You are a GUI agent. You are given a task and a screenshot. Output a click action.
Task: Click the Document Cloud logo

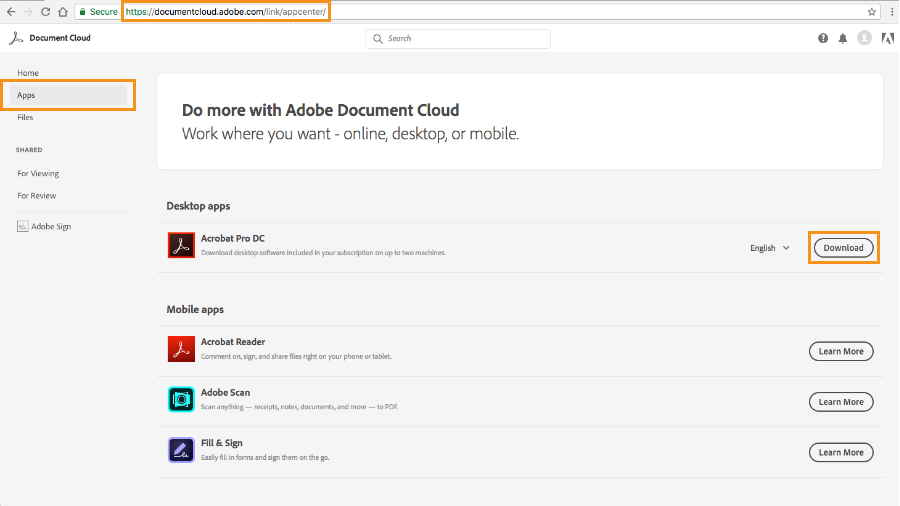(x=50, y=38)
